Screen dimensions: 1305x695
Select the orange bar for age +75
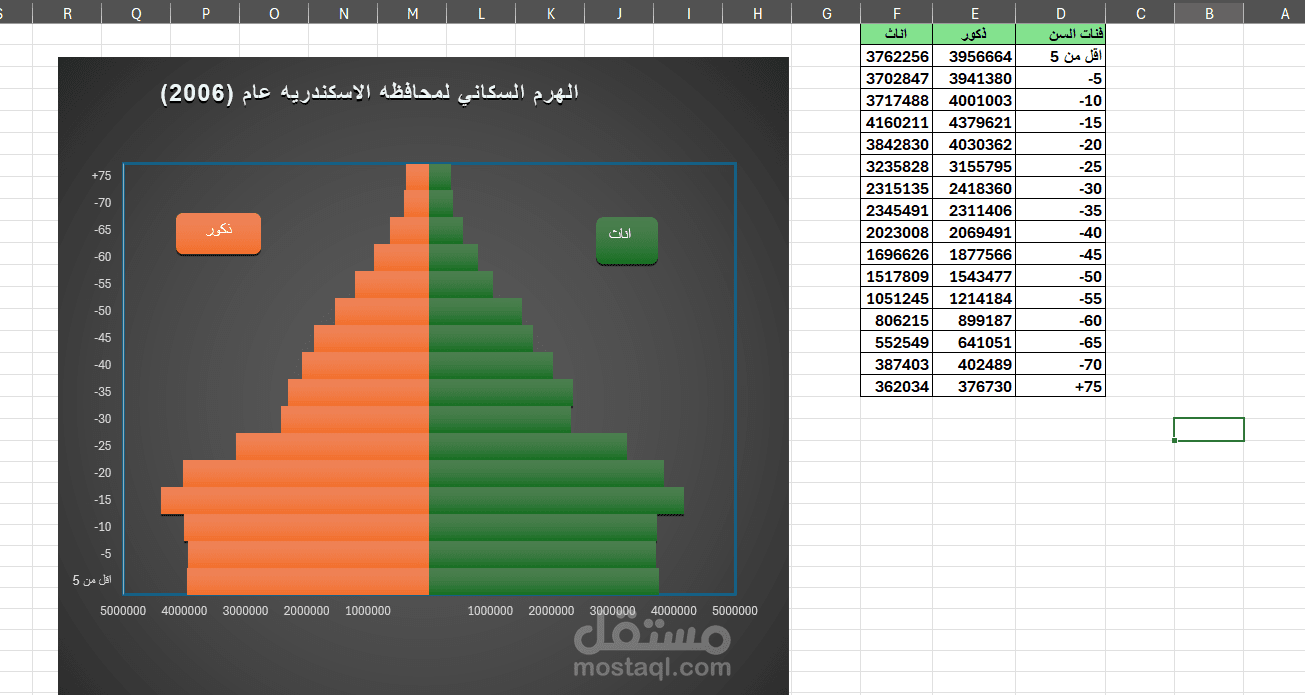(417, 176)
